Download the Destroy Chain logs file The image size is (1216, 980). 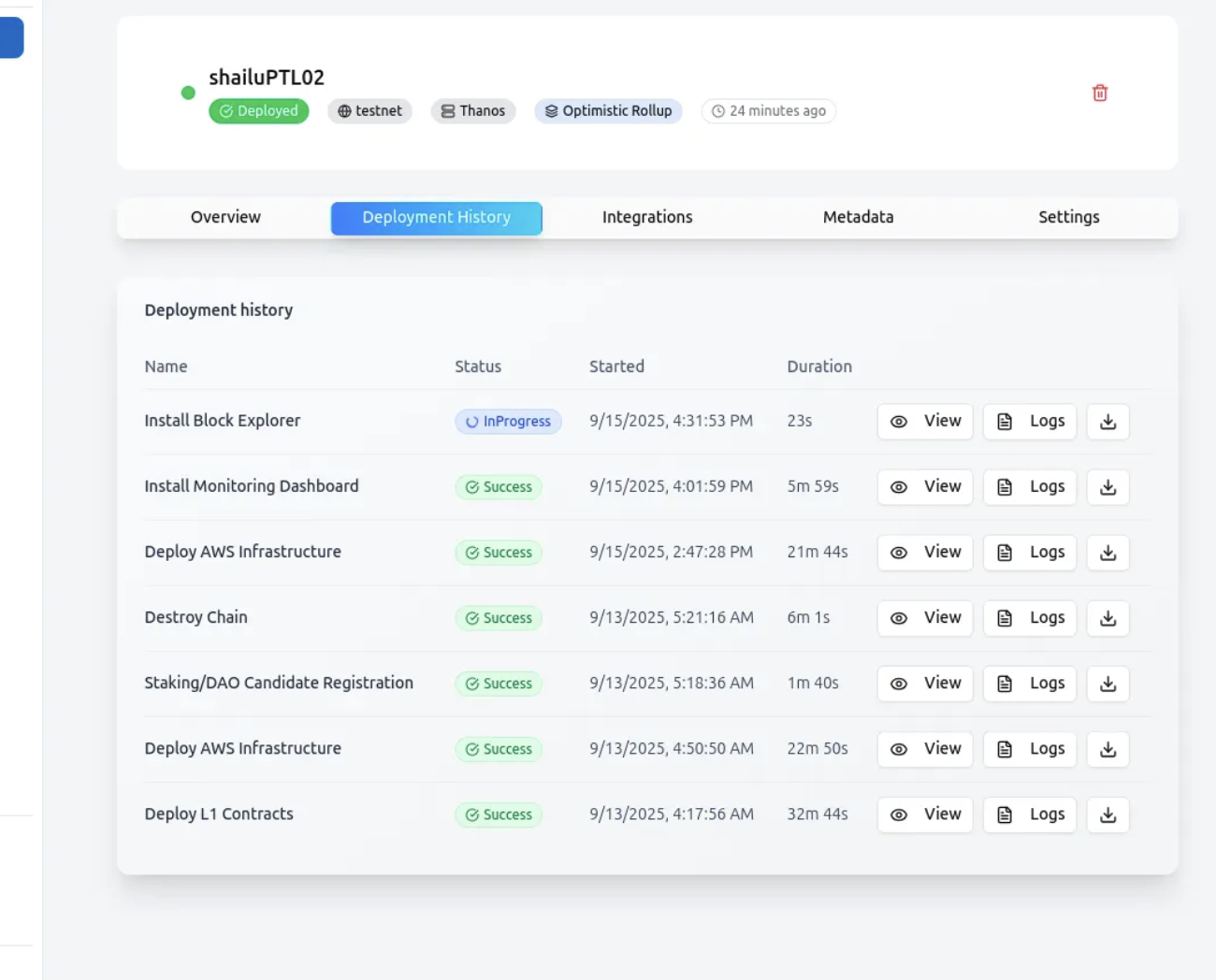pyautogui.click(x=1107, y=618)
